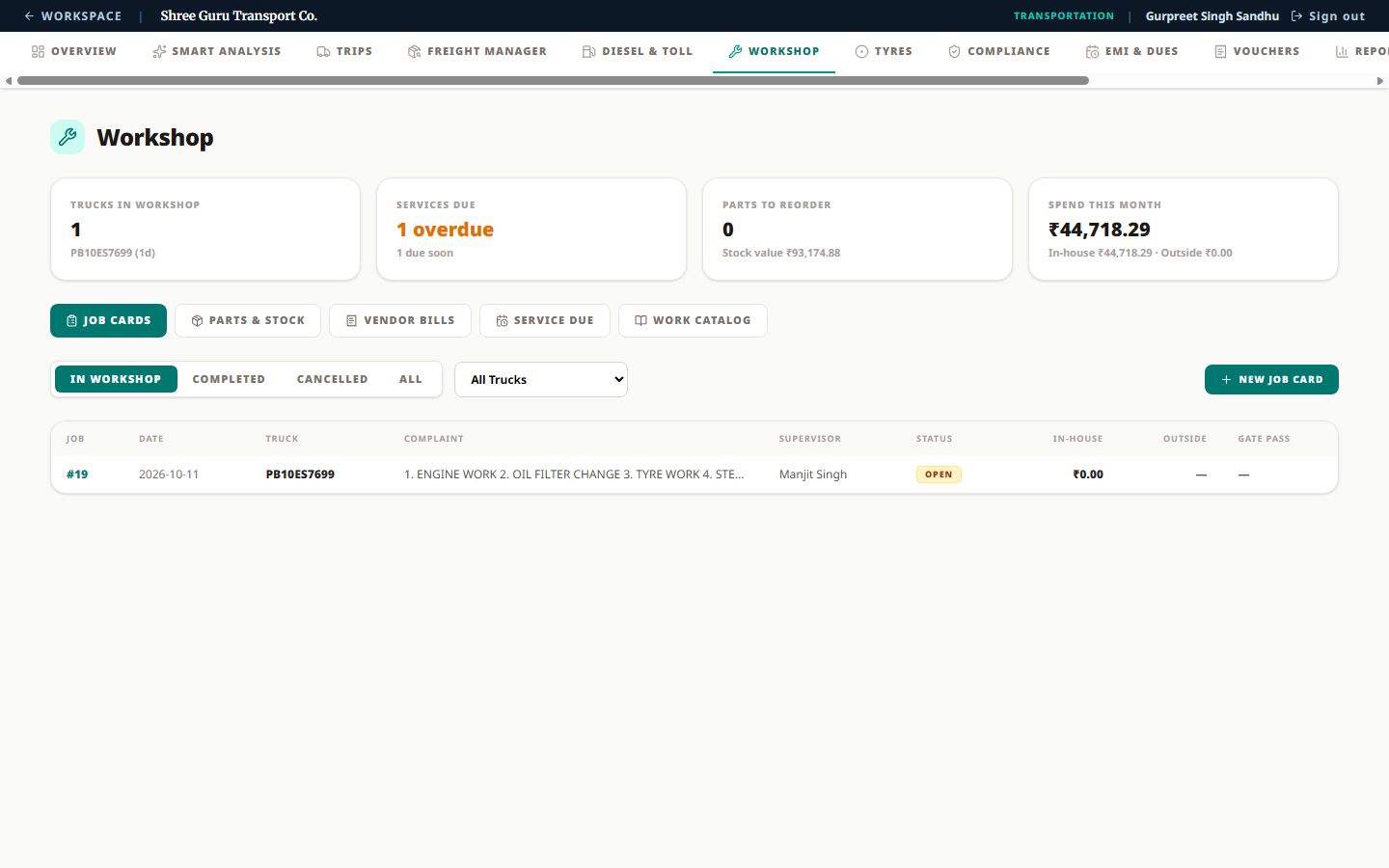
Task: Click the scroll left arrow of the nav bar
Action: (9, 81)
